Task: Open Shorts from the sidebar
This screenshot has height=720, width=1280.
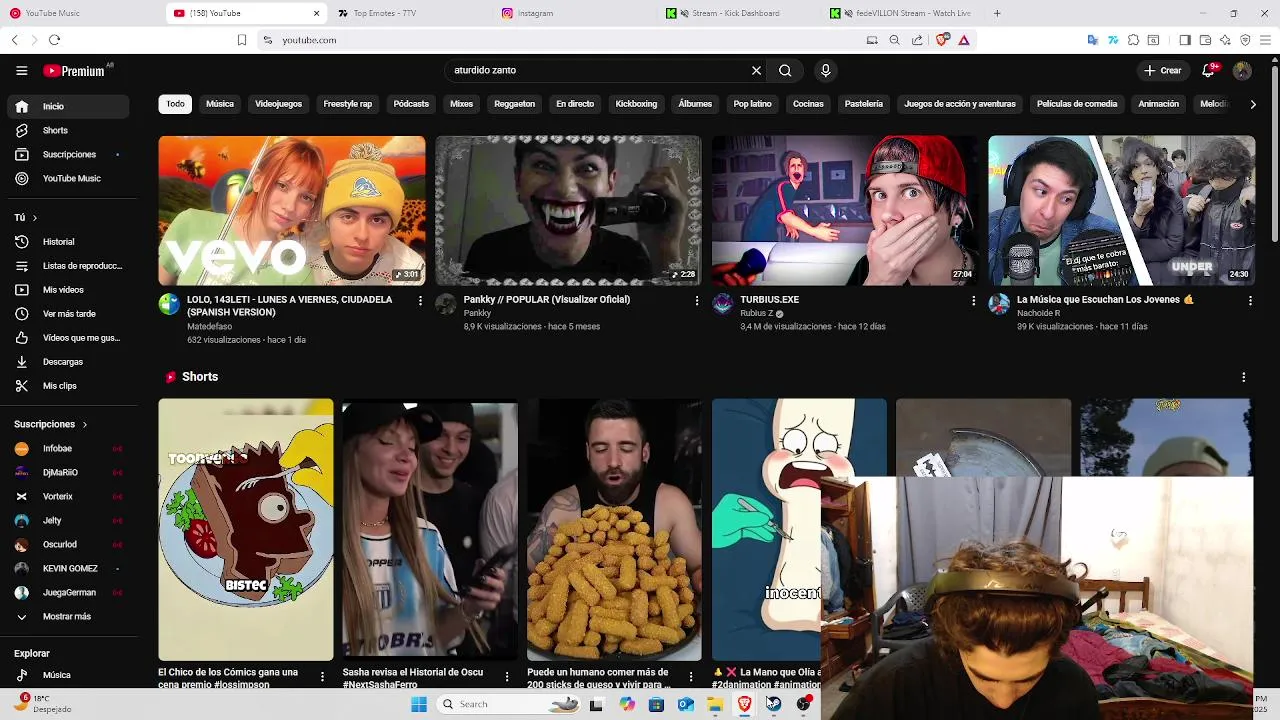Action: click(x=68, y=130)
